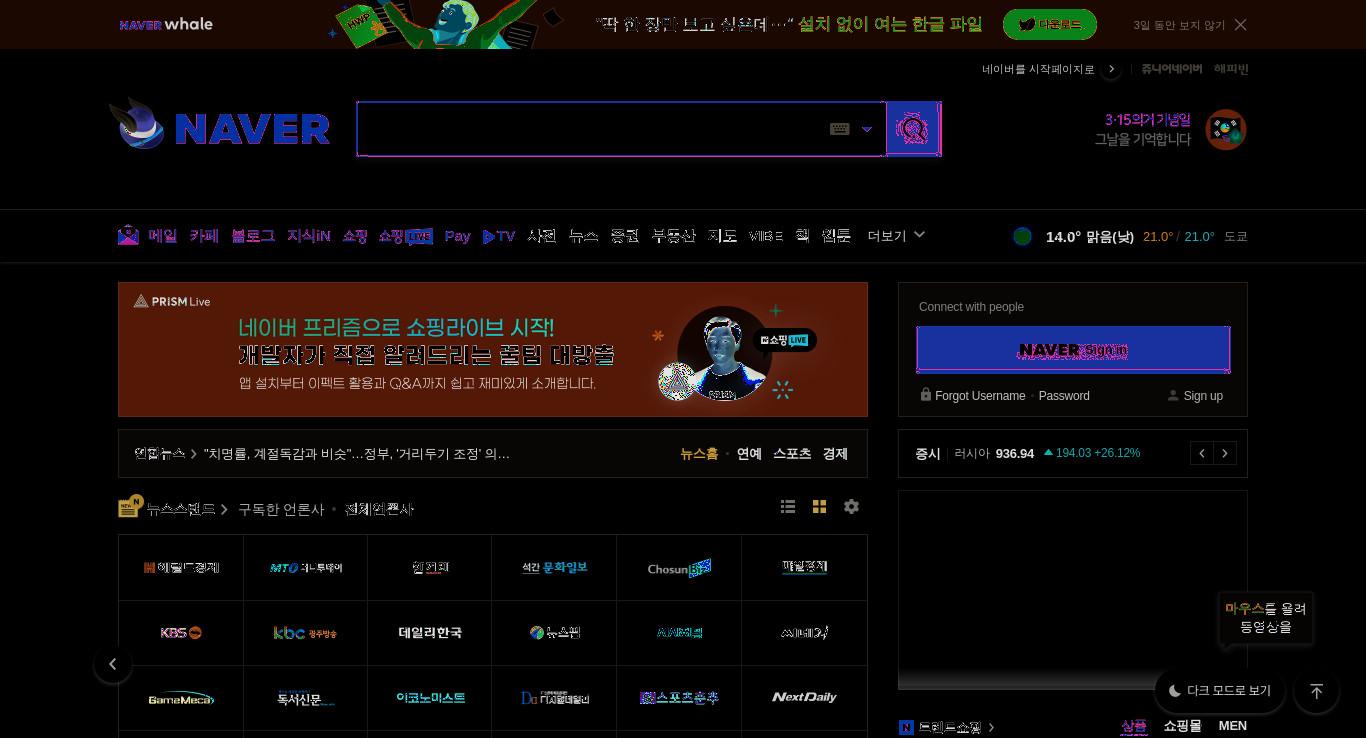
Task: Click the scroll-to-top arrow button
Action: tap(1316, 691)
